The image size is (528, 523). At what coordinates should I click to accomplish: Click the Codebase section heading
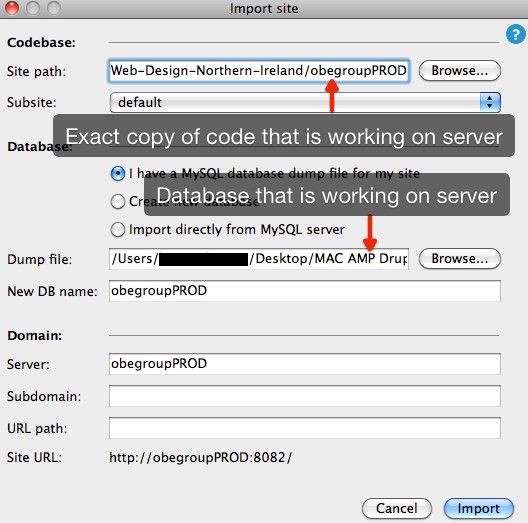coord(41,43)
